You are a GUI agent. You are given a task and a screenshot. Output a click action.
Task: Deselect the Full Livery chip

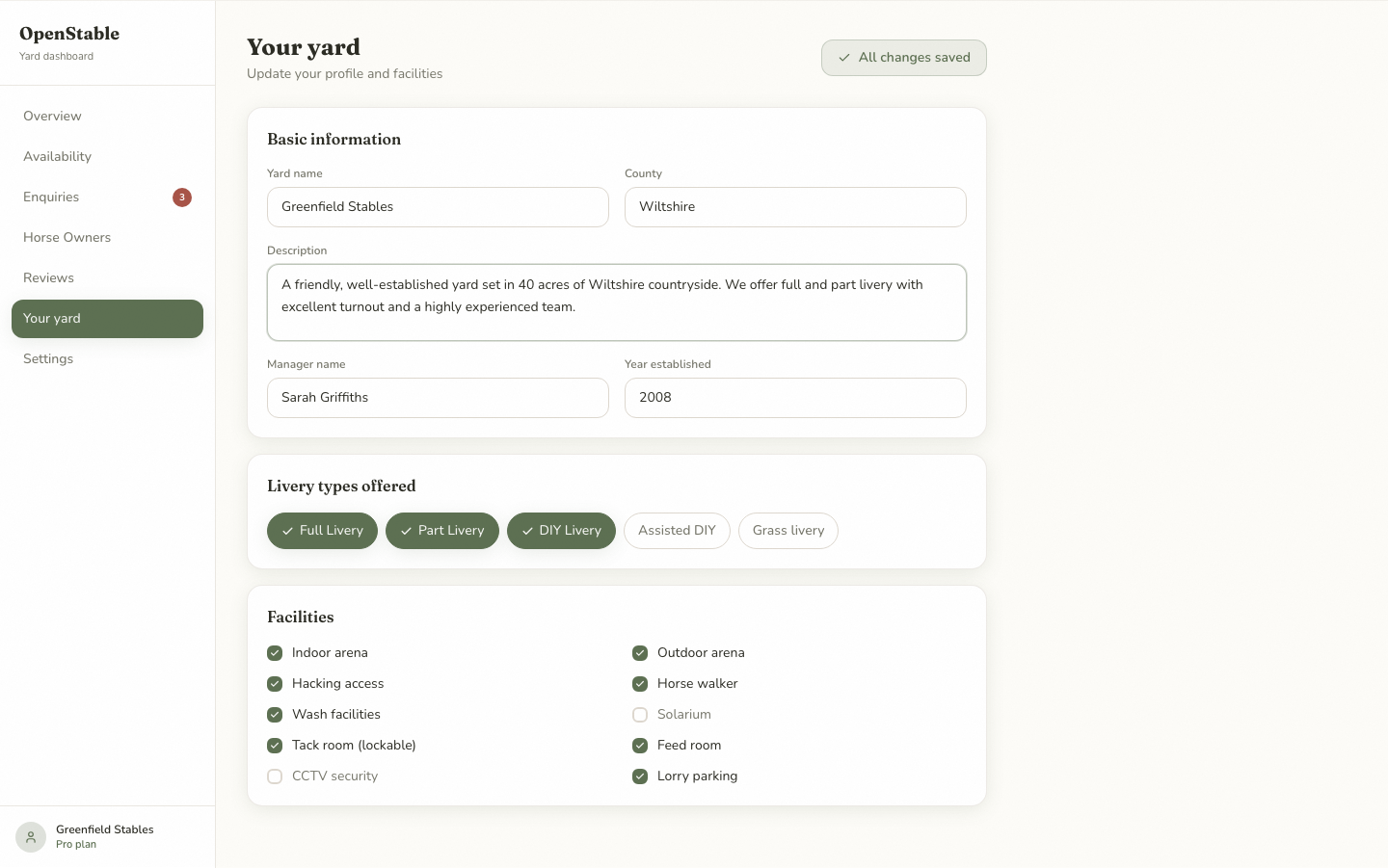tap(322, 531)
